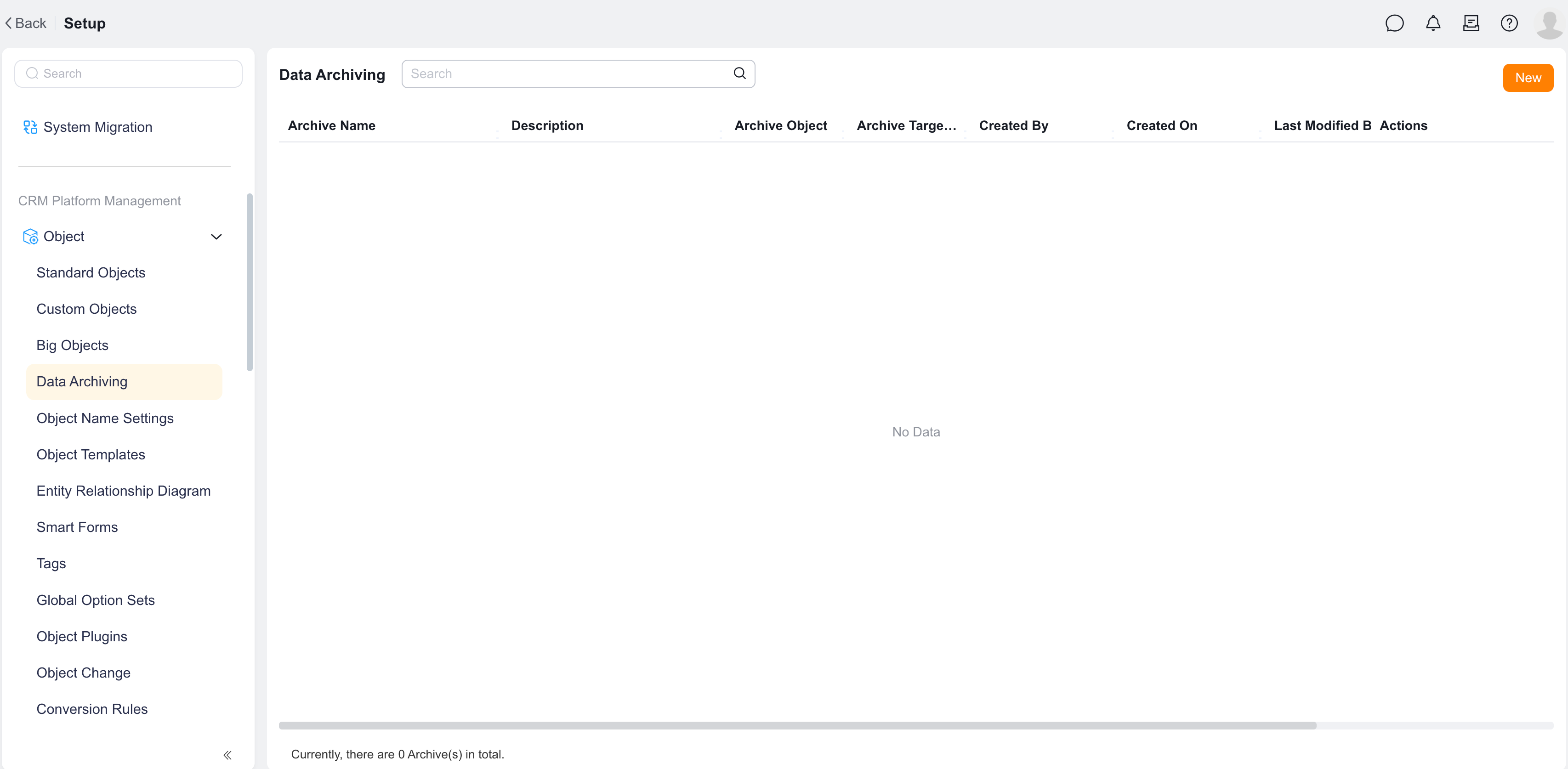
Task: Open System Migration
Action: (x=97, y=126)
